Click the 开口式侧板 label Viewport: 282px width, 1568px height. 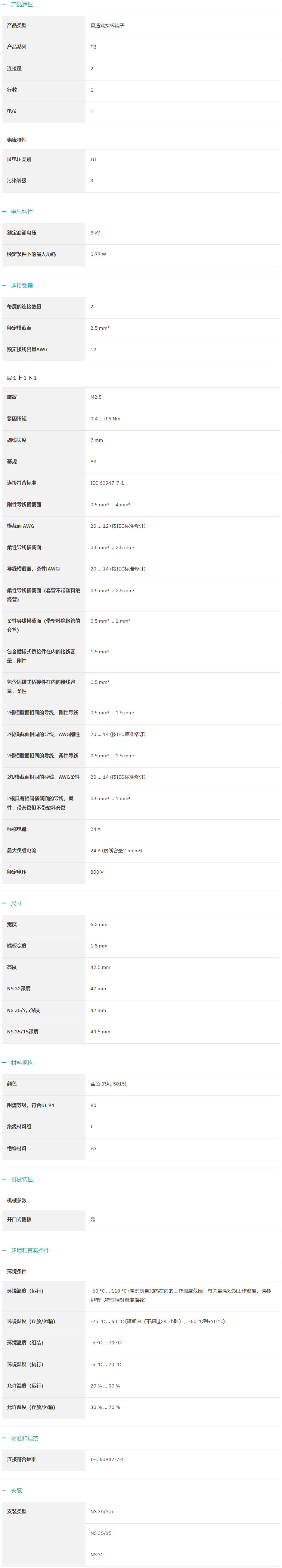click(20, 1220)
